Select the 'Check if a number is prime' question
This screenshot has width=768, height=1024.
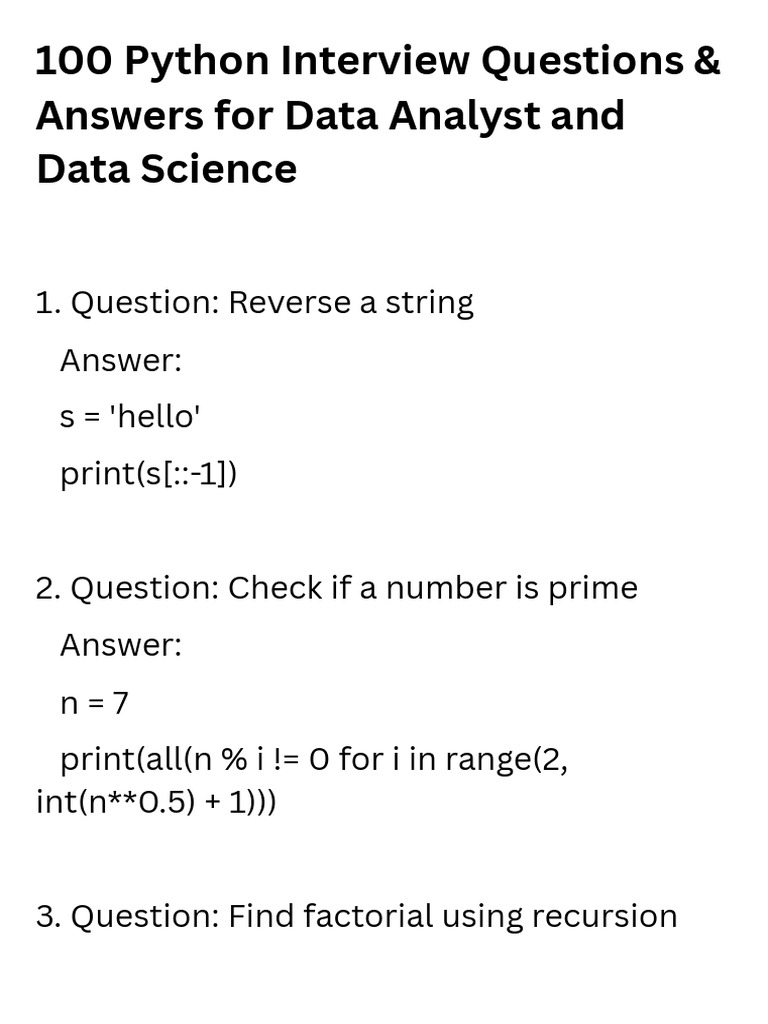pos(336,588)
